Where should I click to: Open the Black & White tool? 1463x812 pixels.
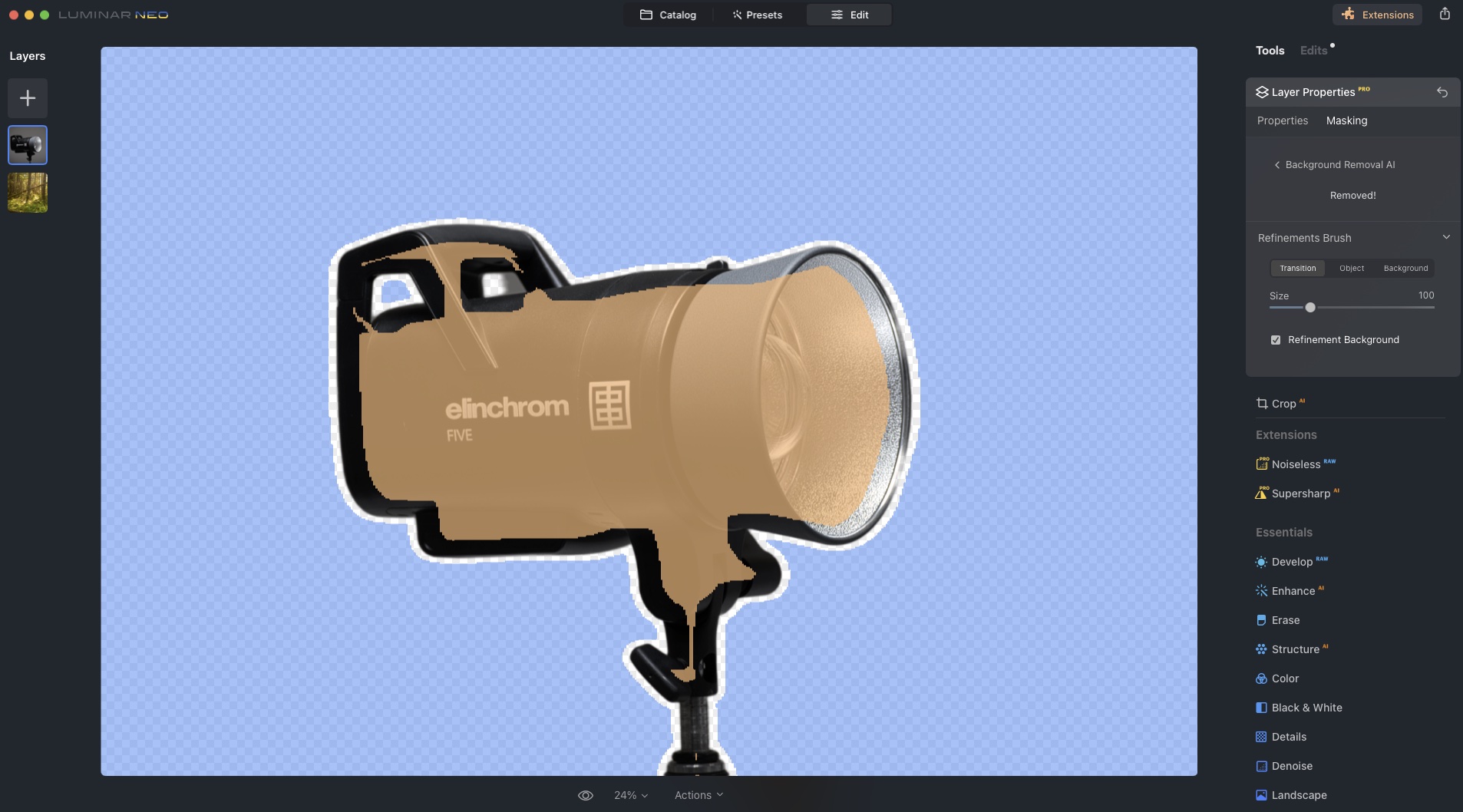1299,708
